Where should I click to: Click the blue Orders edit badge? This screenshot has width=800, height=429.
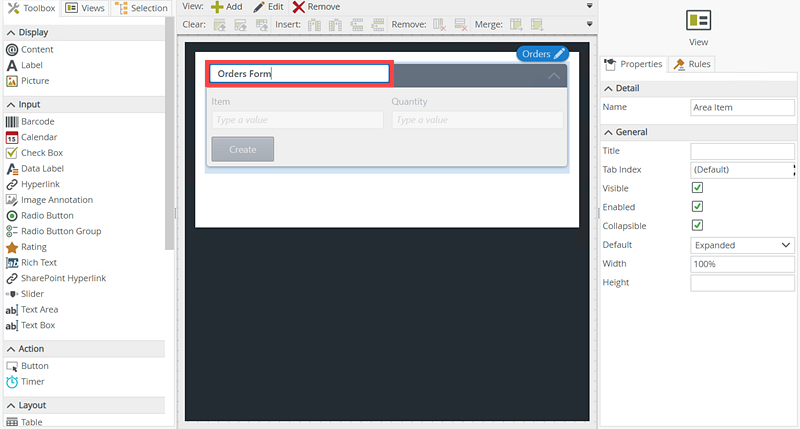543,54
